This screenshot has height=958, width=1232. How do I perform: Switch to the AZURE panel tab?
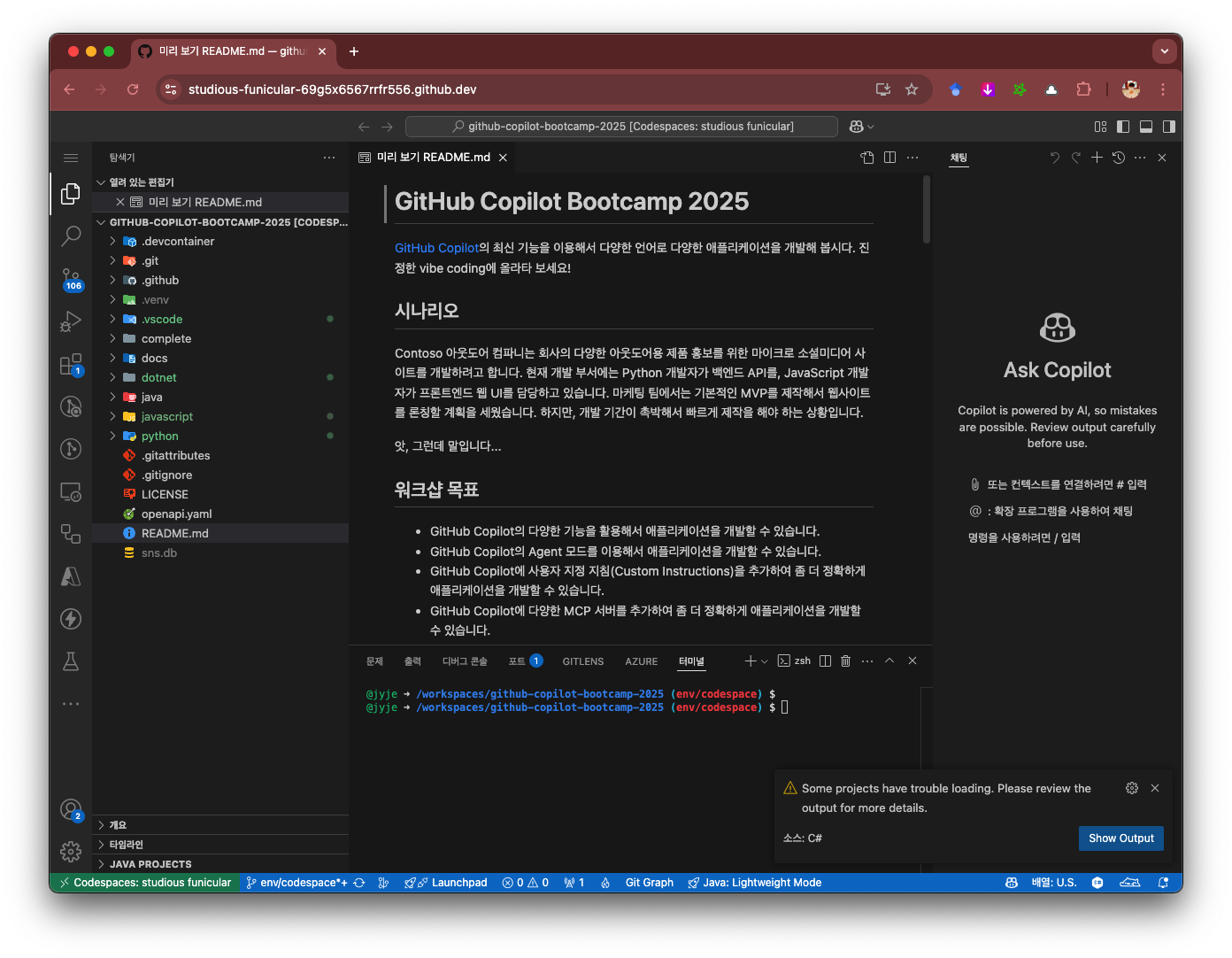click(642, 661)
